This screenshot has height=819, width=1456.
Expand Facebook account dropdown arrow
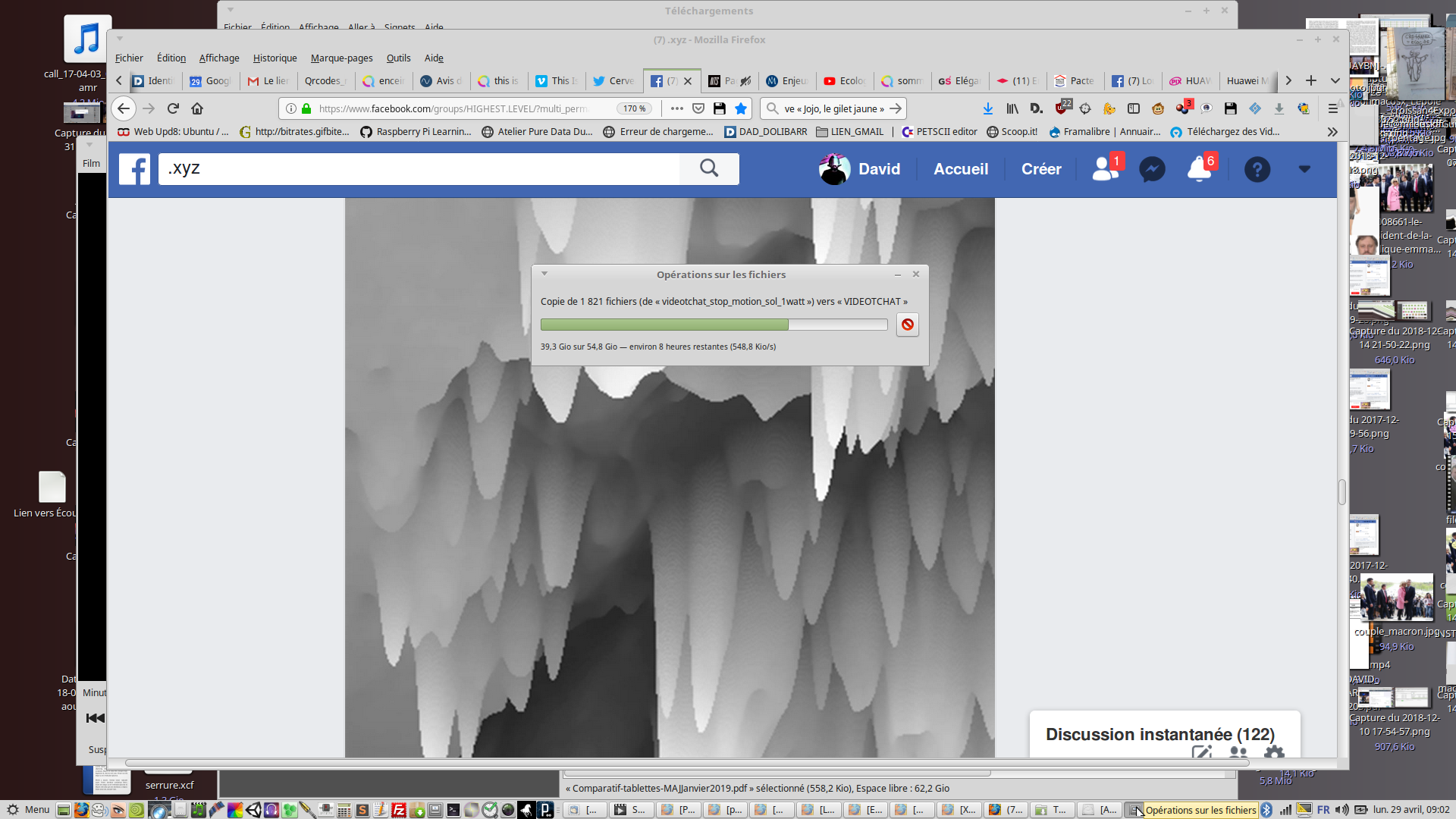pyautogui.click(x=1304, y=169)
